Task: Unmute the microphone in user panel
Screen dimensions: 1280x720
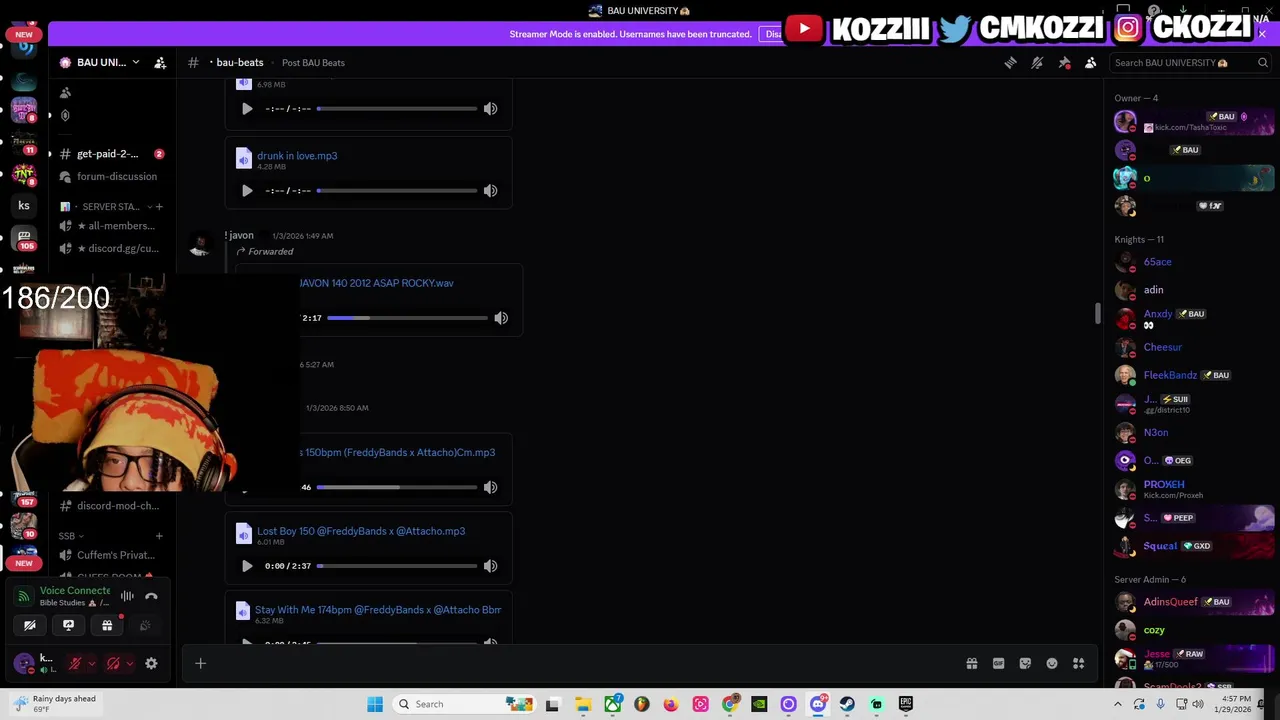Action: point(75,663)
